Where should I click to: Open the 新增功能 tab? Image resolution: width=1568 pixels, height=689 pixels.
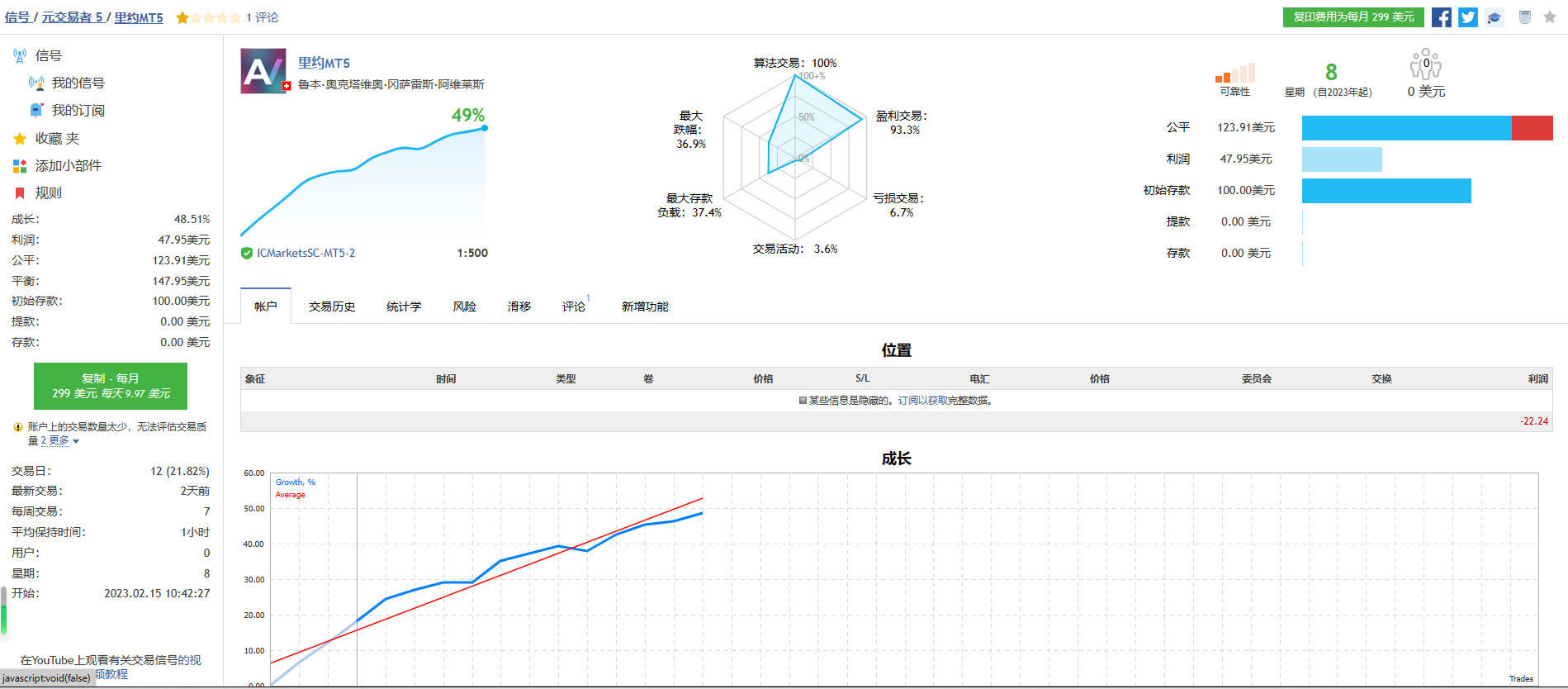(645, 306)
